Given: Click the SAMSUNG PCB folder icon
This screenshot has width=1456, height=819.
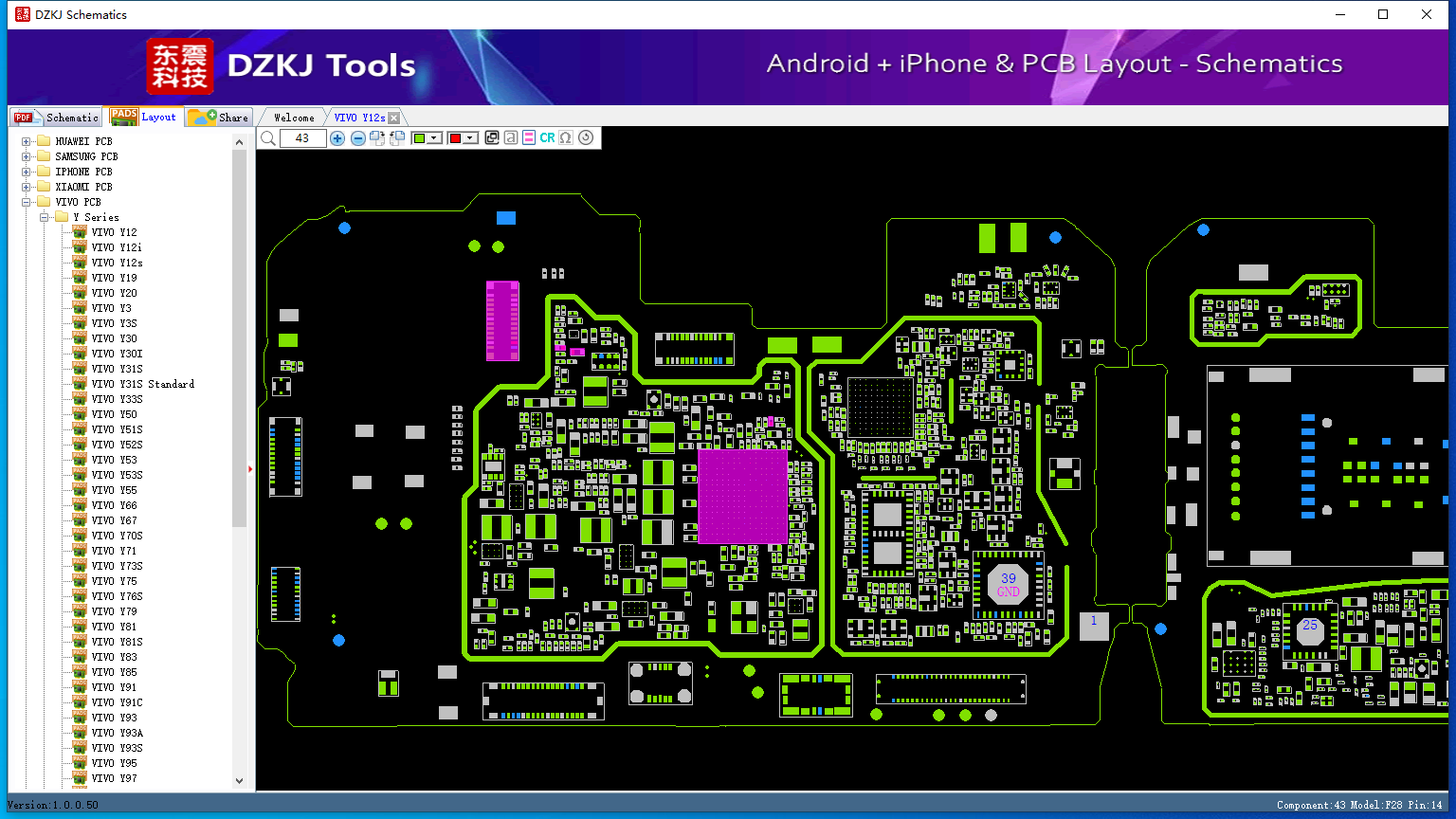Looking at the screenshot, I should pyautogui.click(x=43, y=156).
